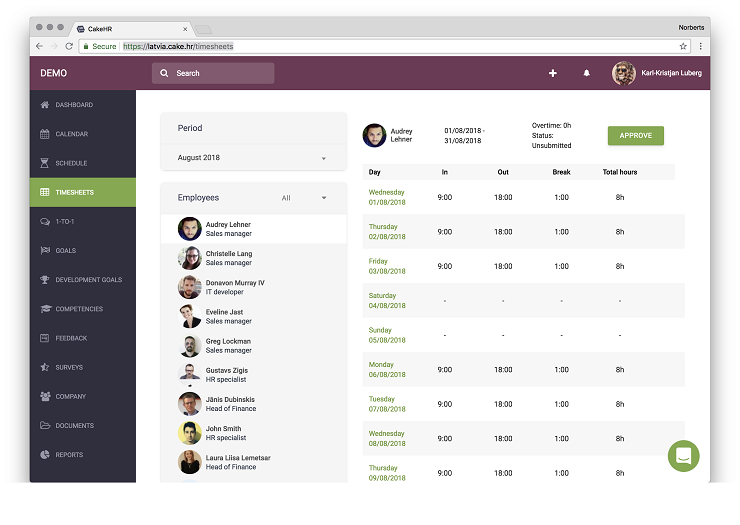Click the CakeHR browser tab
740x525 pixels.
(130, 28)
